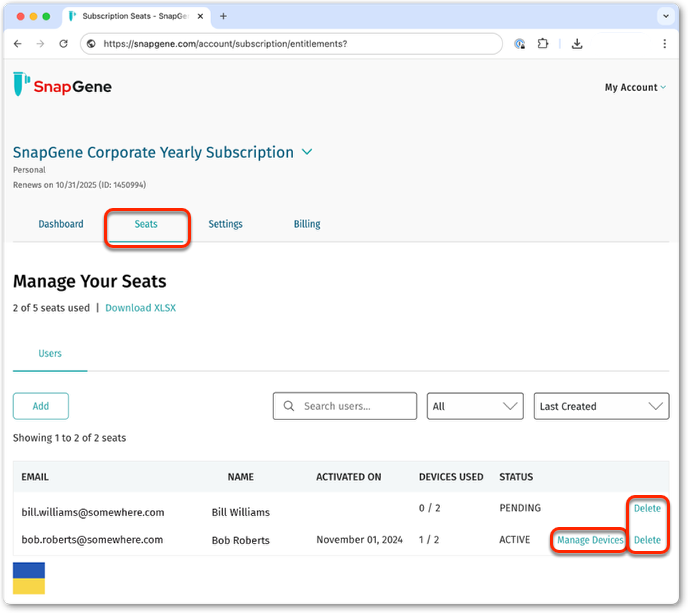
Task: Click the SnapGene logo
Action: [x=62, y=84]
